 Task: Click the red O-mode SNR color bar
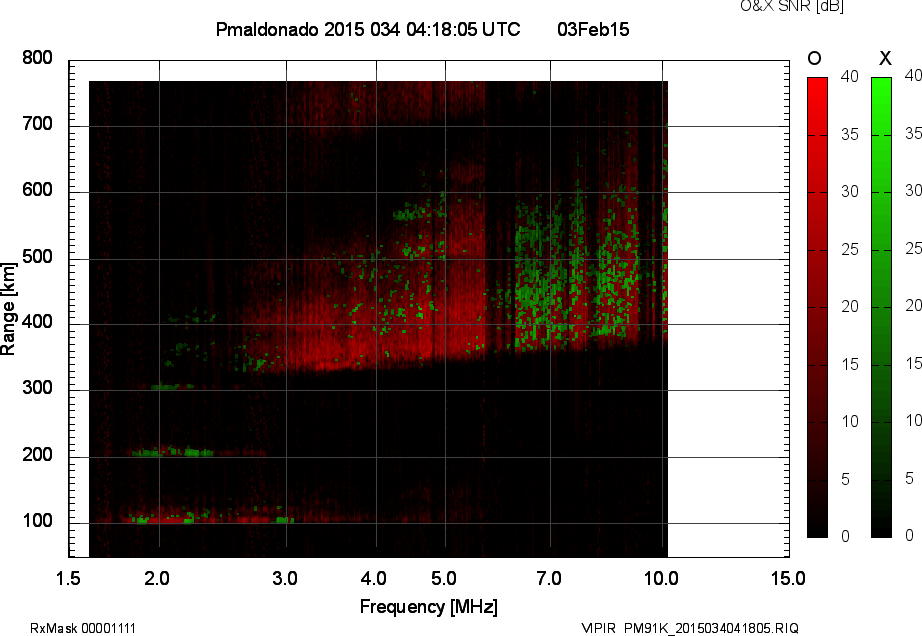click(817, 307)
